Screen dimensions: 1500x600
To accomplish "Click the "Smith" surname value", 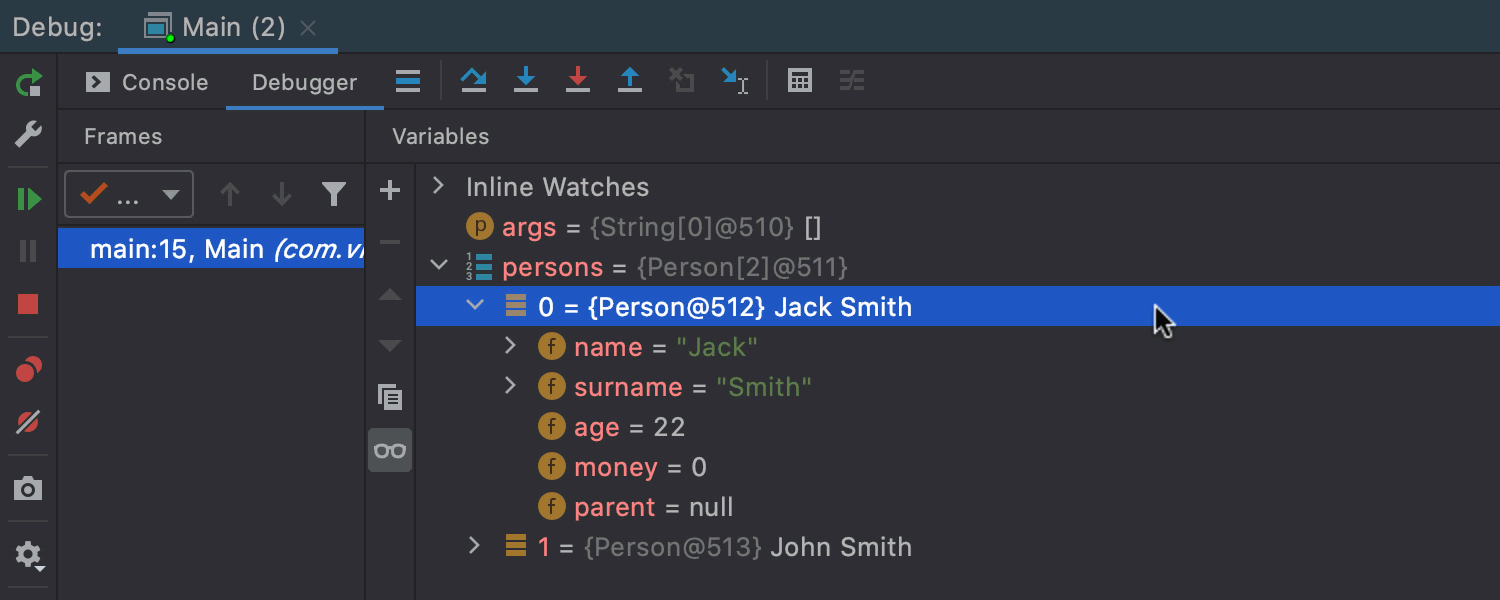I will (764, 387).
